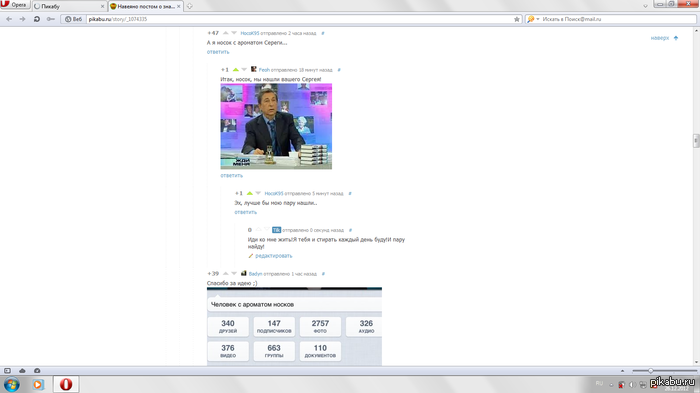Click the address bar URL field

coord(299,19)
